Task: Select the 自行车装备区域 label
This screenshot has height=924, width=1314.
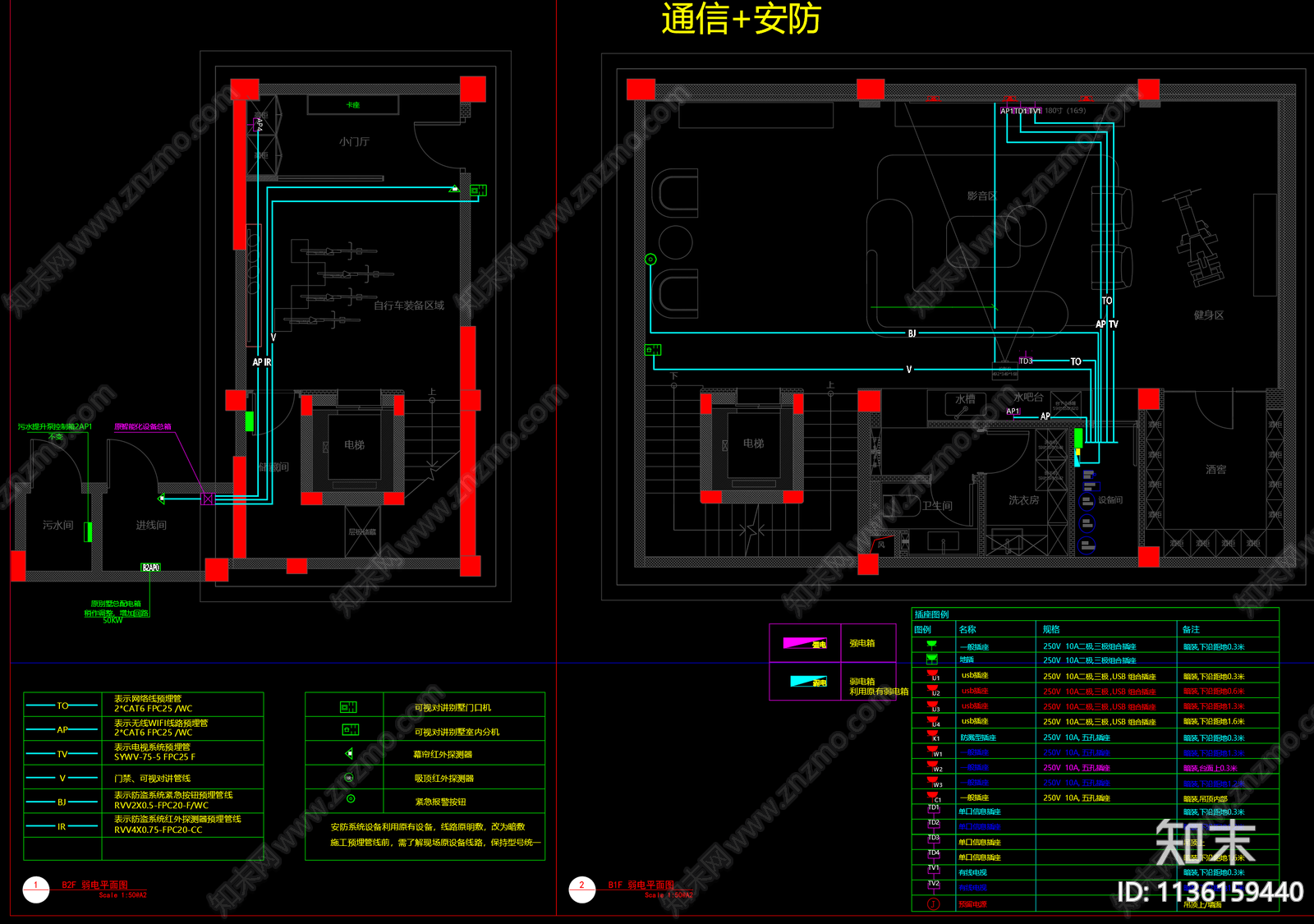Action: (x=409, y=306)
